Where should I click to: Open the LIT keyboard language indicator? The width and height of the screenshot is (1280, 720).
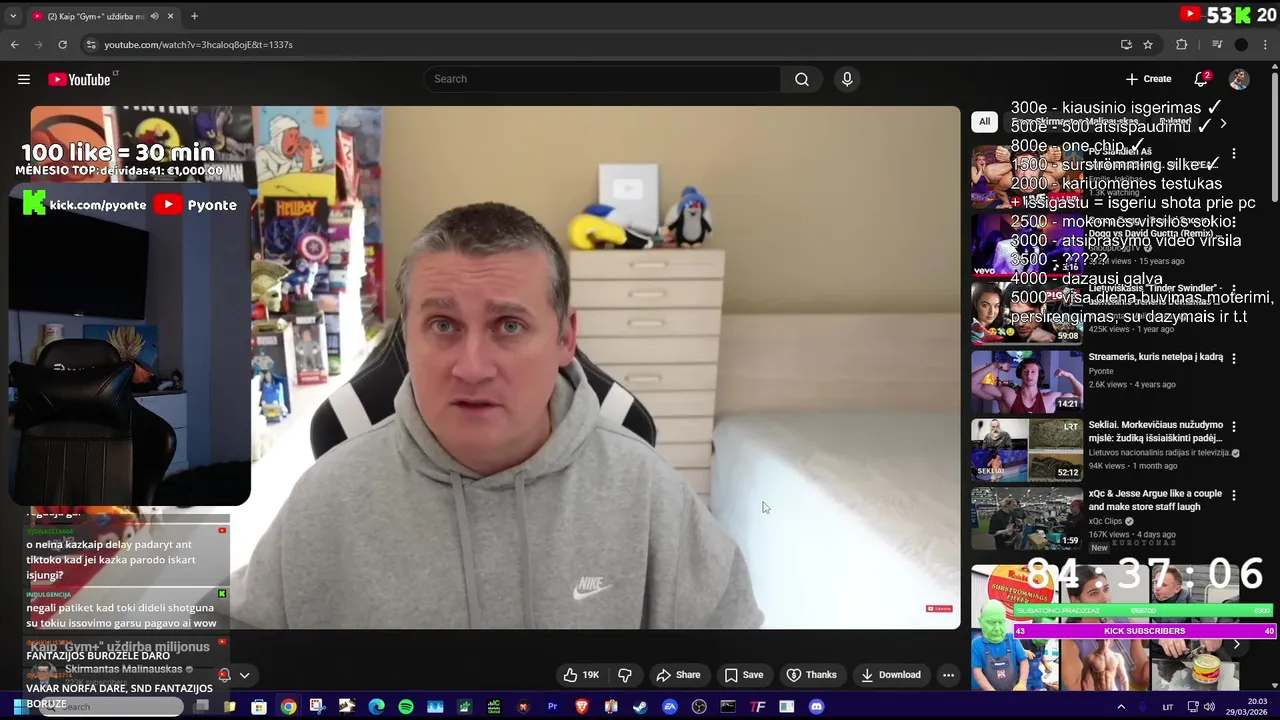(1167, 707)
